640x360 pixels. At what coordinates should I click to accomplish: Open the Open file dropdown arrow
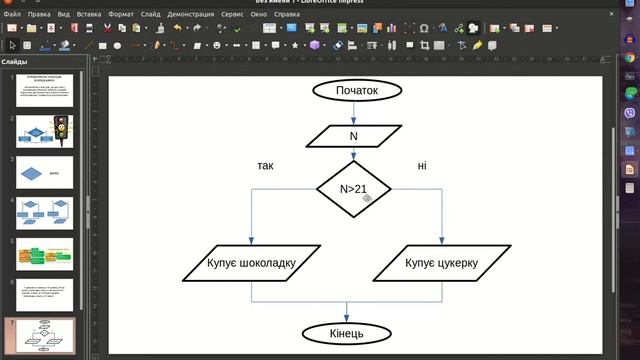click(x=41, y=28)
